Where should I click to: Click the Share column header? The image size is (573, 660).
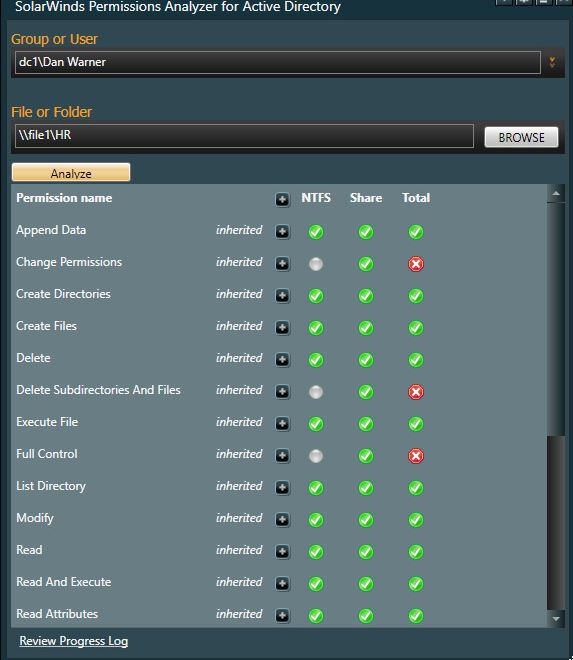366,198
